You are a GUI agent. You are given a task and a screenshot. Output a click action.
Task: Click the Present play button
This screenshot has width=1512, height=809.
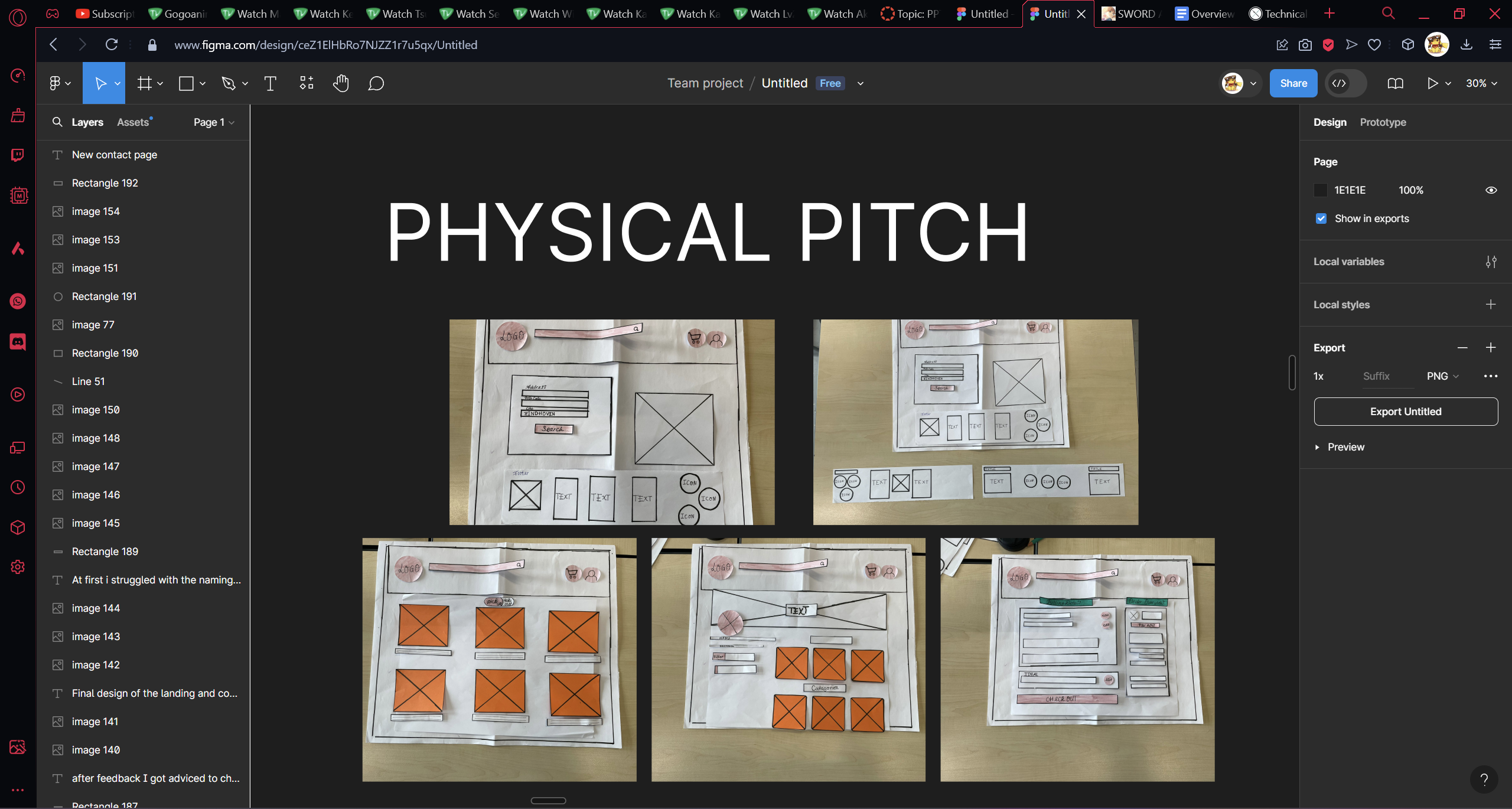click(1432, 83)
